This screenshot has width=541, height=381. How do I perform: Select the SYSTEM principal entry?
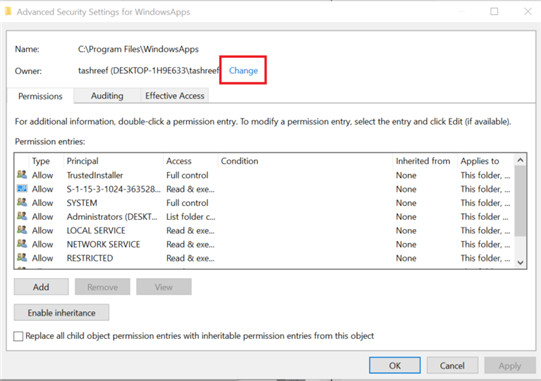click(82, 203)
